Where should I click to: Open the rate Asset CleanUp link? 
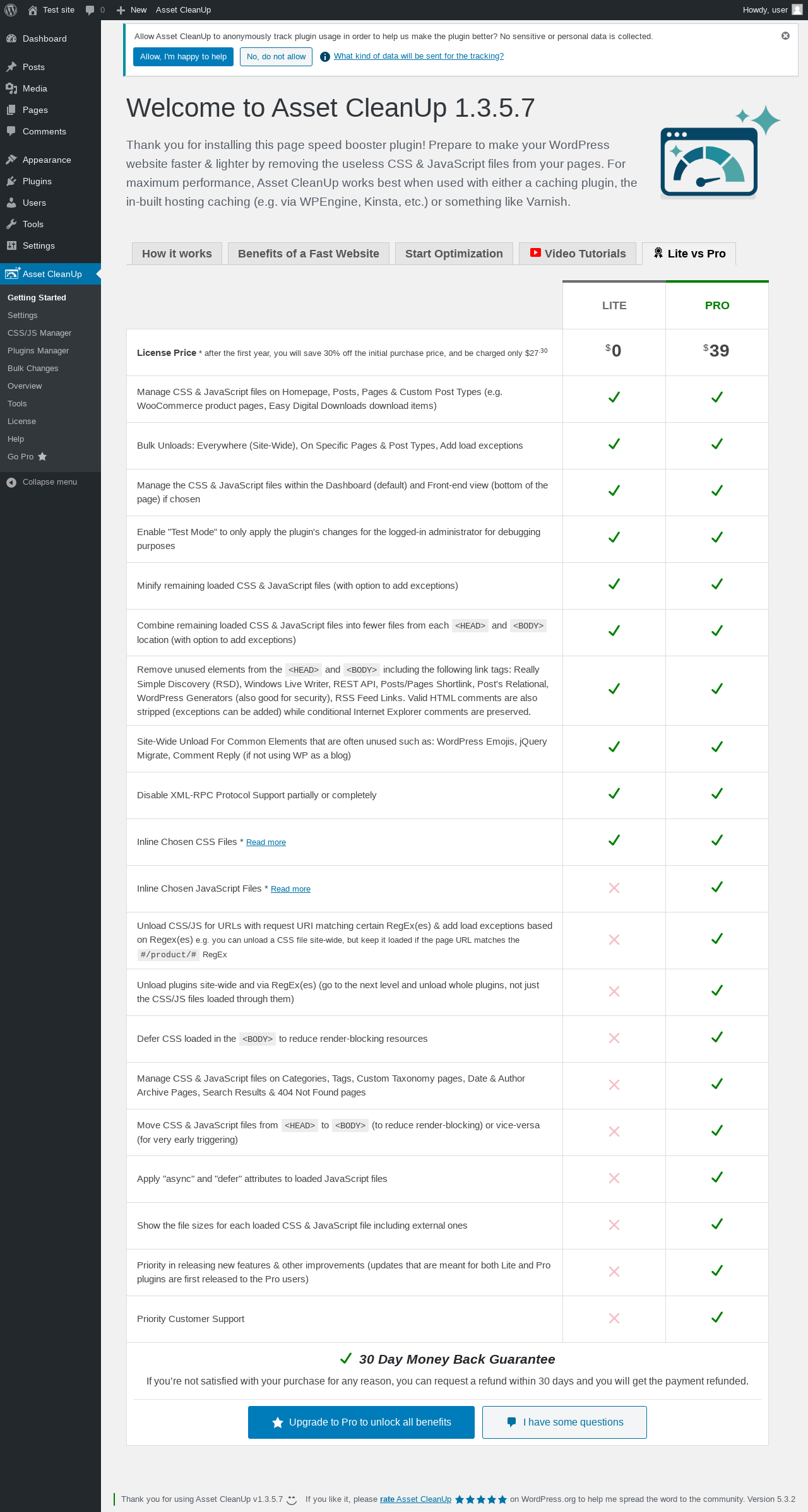tap(415, 1499)
